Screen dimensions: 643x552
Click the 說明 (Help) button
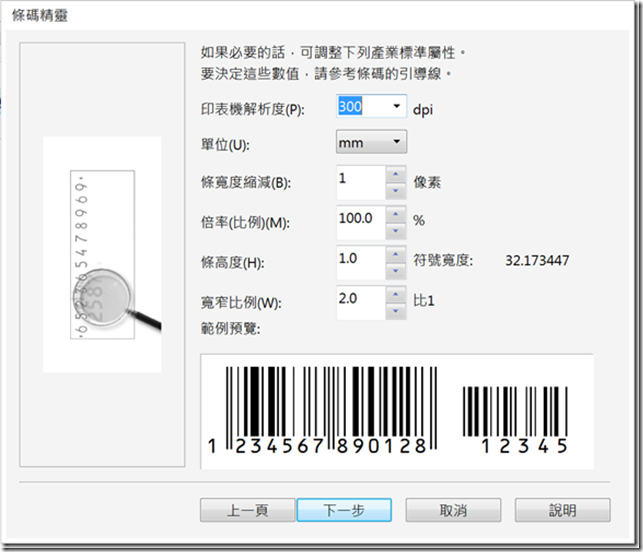563,510
